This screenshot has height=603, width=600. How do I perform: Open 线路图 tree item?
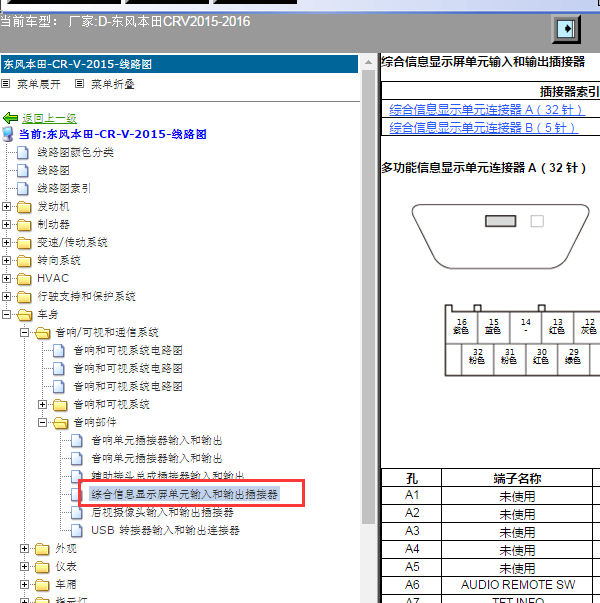(x=53, y=170)
